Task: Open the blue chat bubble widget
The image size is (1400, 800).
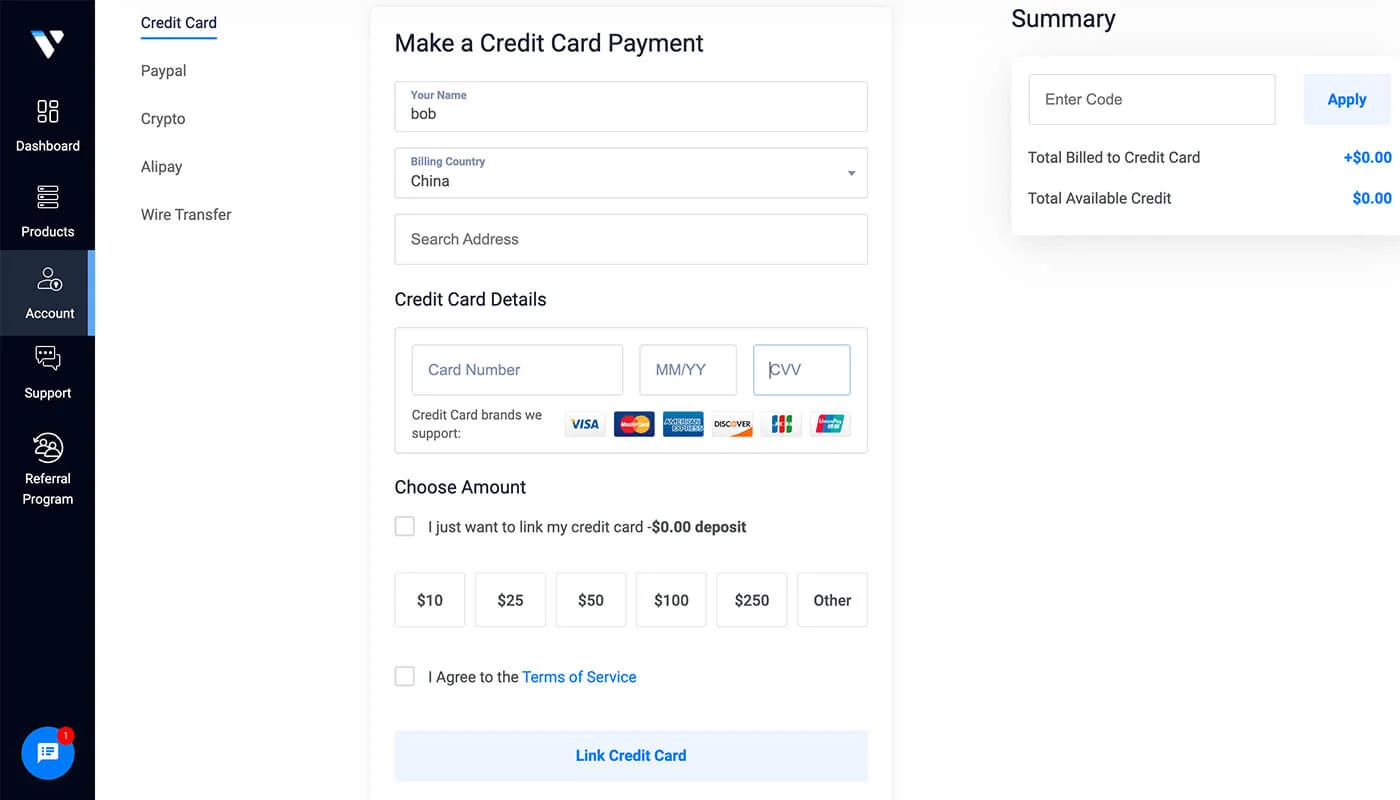Action: tap(48, 753)
